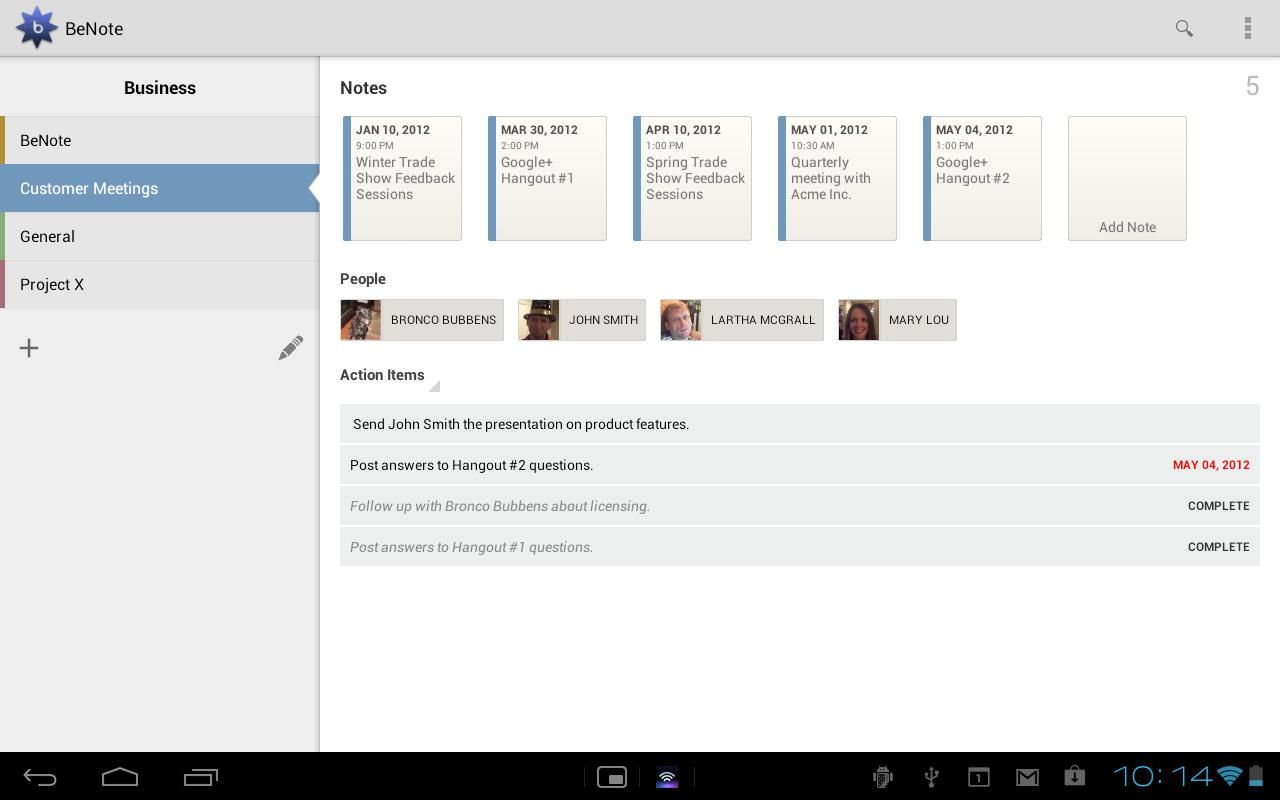Tap the BeNote app logo
Screen dimensions: 1280x800
tap(37, 28)
